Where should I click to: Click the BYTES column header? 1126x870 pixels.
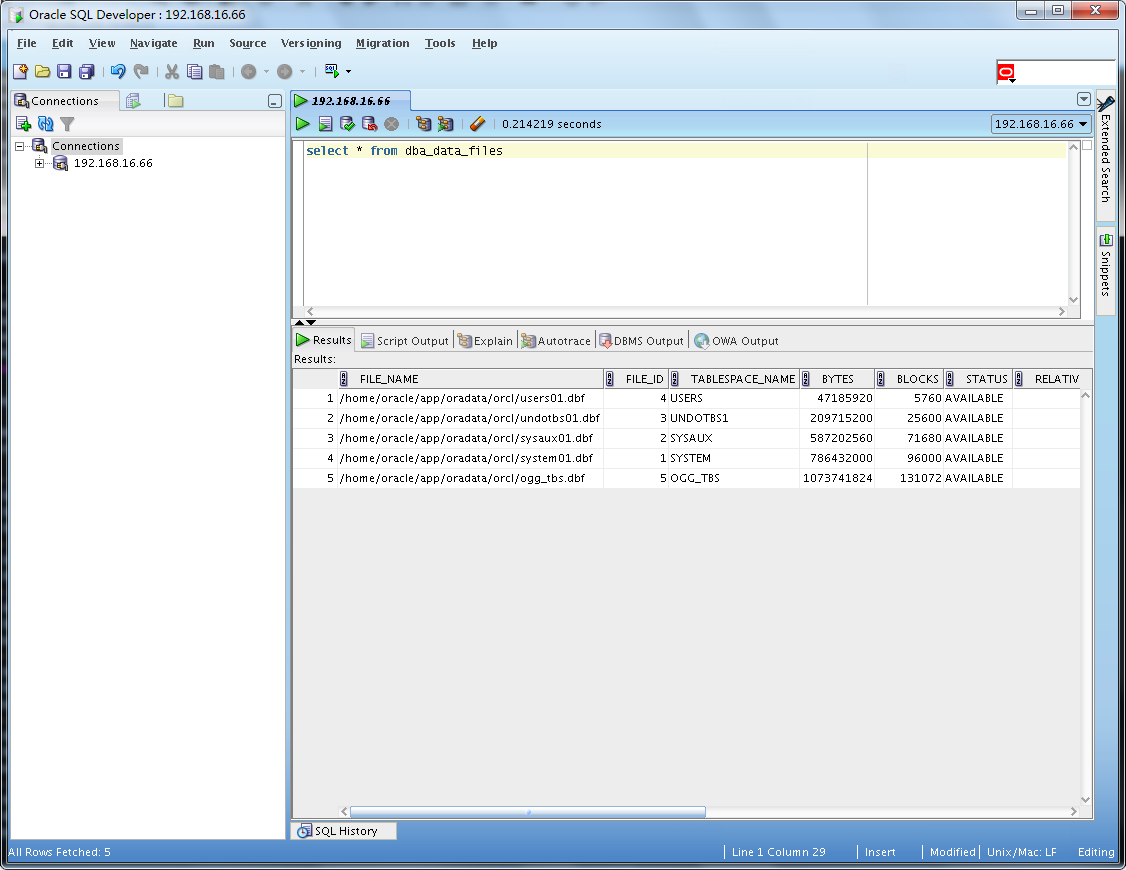[837, 379]
